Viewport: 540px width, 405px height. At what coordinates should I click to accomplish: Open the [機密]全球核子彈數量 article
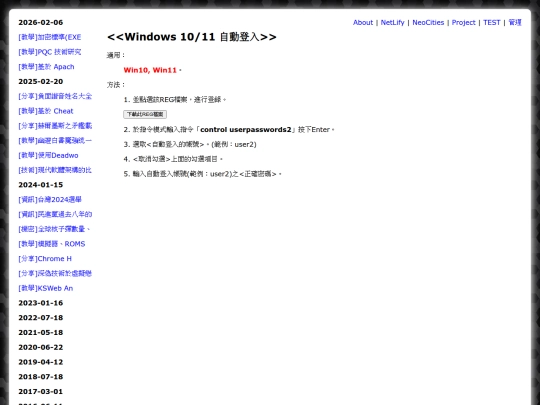tap(54, 229)
